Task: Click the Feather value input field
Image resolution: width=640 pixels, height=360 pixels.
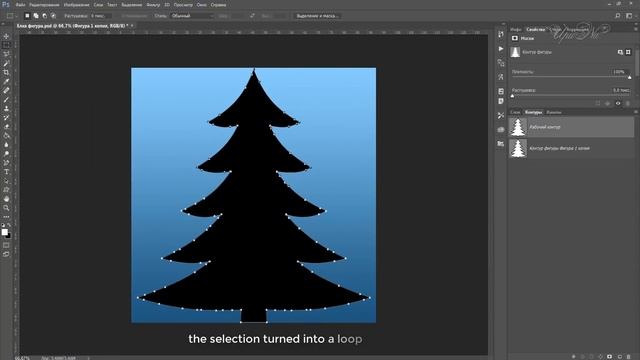Action: [x=100, y=16]
